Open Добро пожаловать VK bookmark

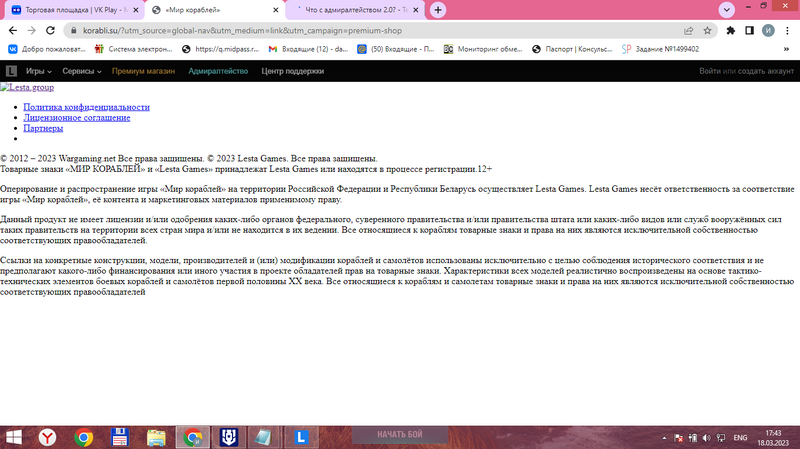coord(47,49)
